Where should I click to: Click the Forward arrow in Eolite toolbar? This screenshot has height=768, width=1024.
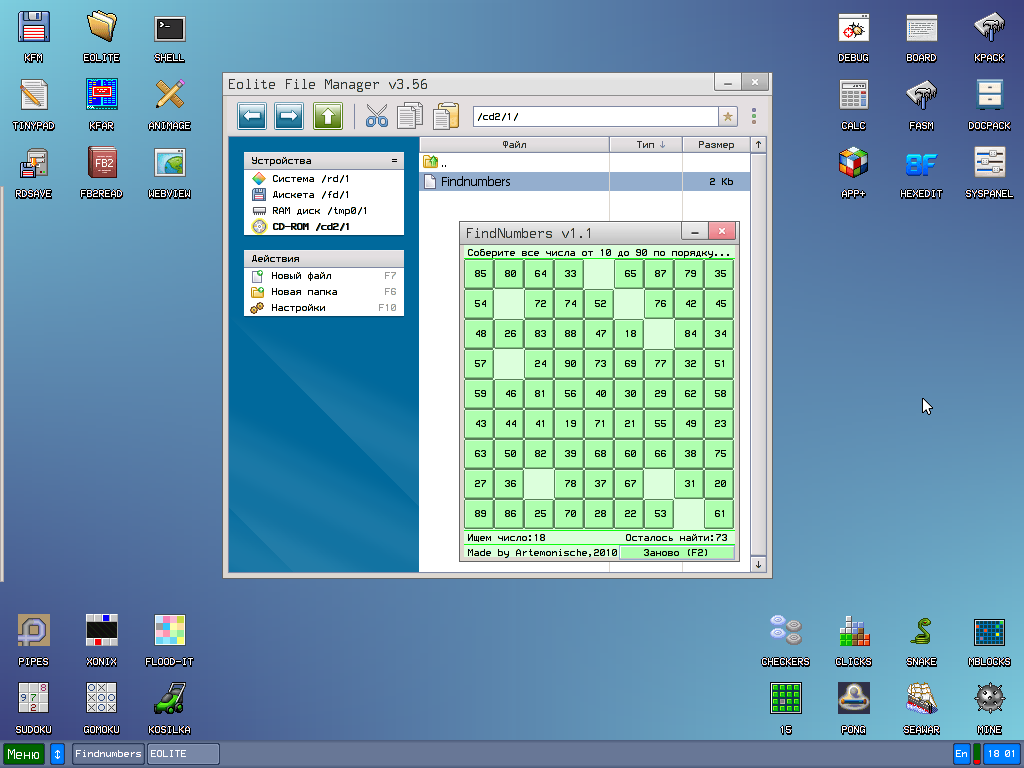click(x=289, y=116)
